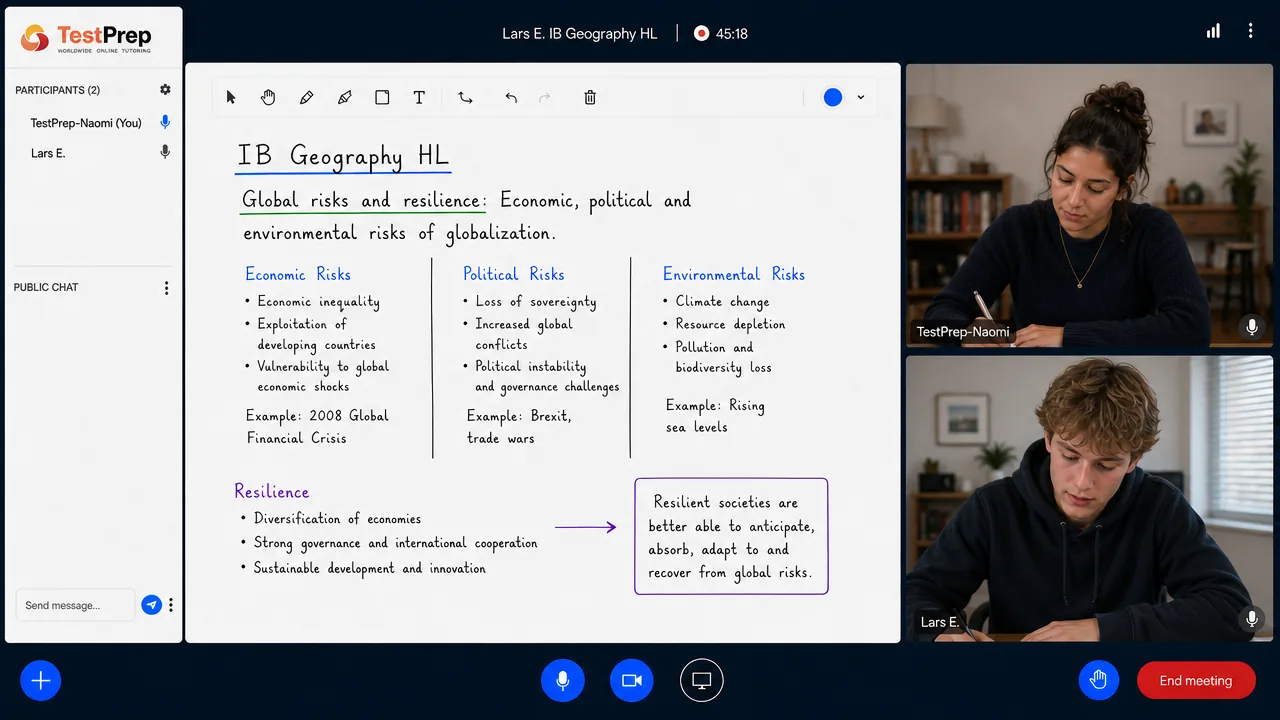
Task: Expand the color picker dropdown arrow
Action: [860, 97]
